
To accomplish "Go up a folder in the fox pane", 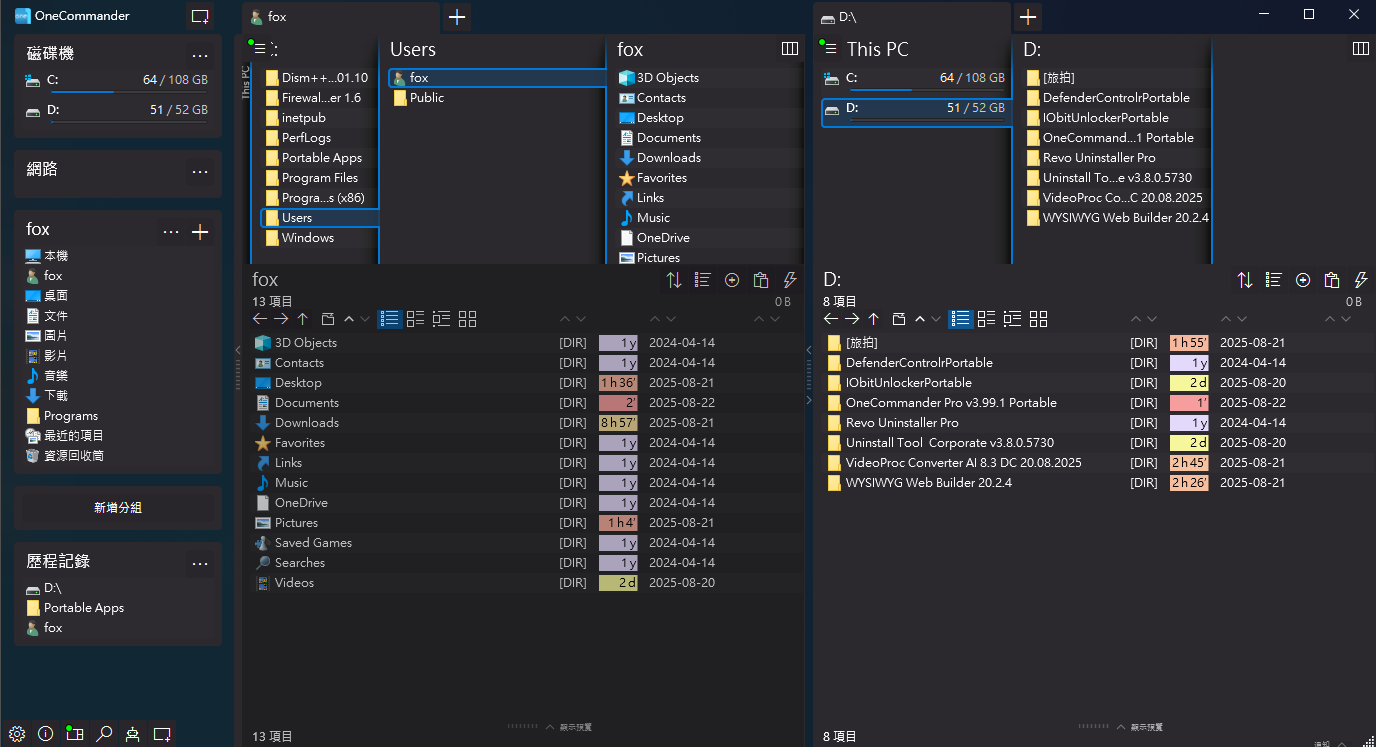I will (303, 319).
